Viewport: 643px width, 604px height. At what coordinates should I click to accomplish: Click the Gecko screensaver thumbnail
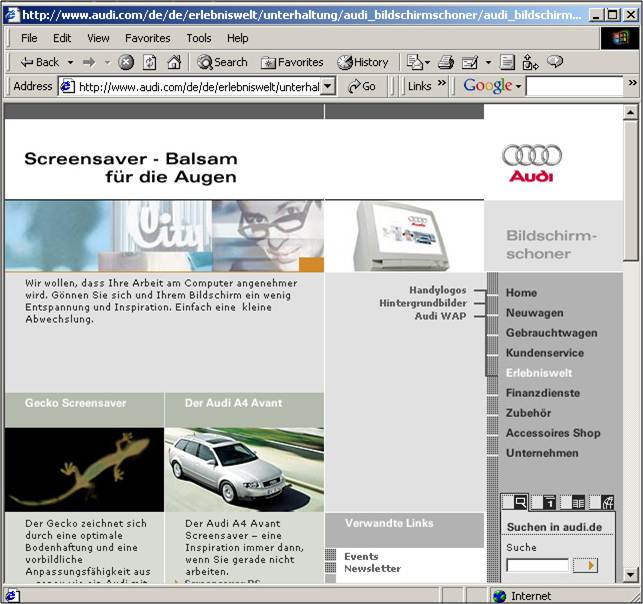(x=84, y=469)
